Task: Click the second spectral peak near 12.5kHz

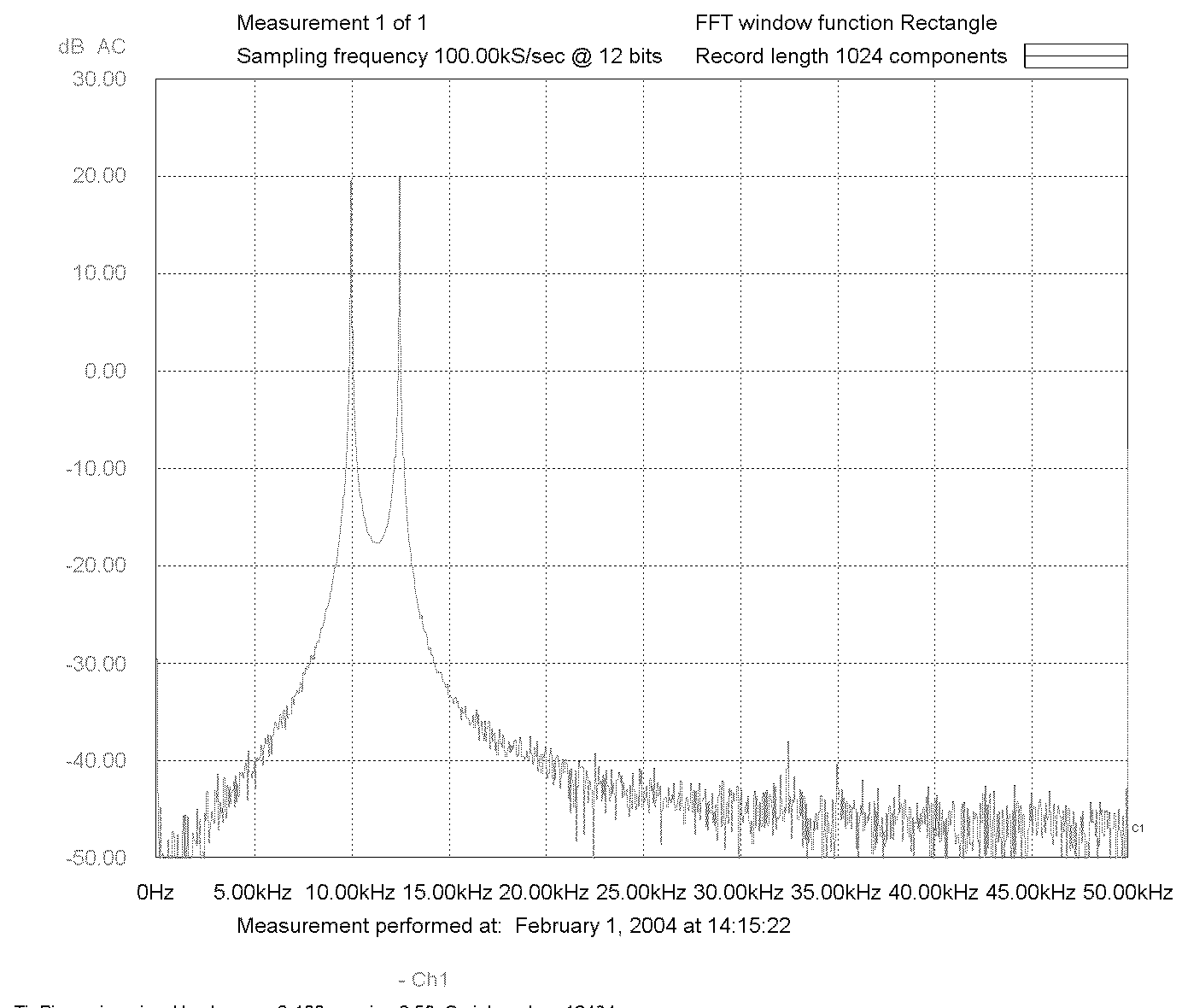Action: [400, 179]
